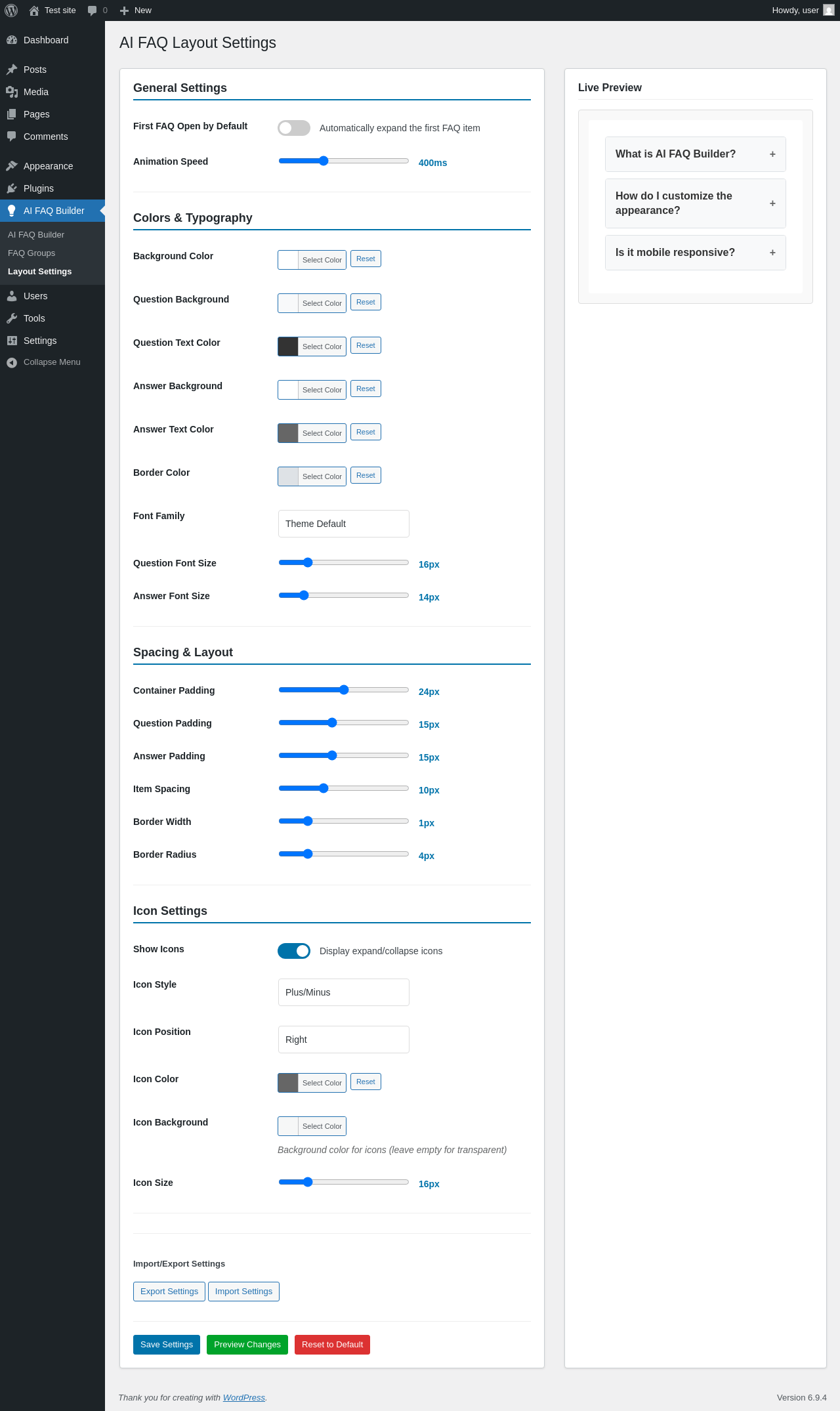The height and width of the screenshot is (1411, 840).
Task: Click the Export Settings button
Action: 169,1292
